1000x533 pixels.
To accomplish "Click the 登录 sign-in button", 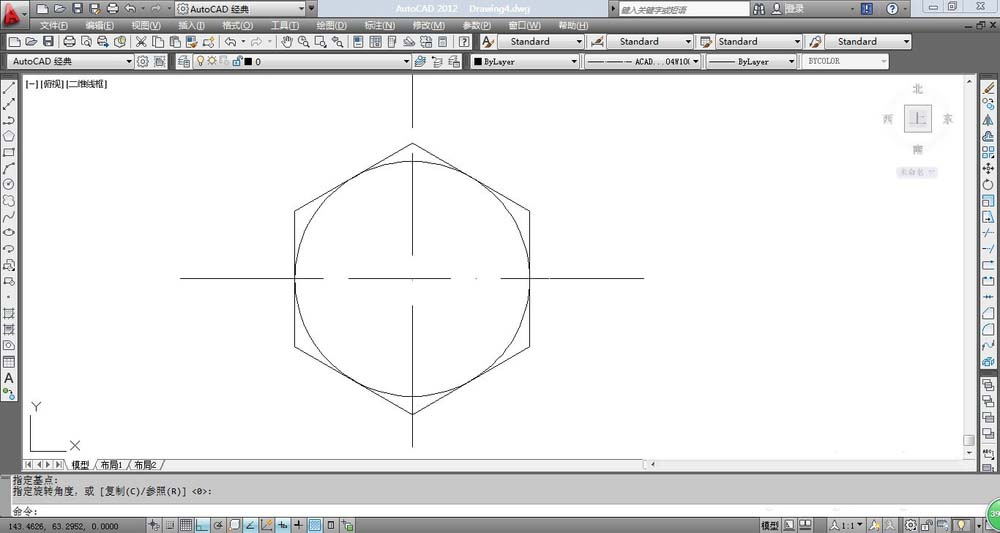I will (x=794, y=8).
